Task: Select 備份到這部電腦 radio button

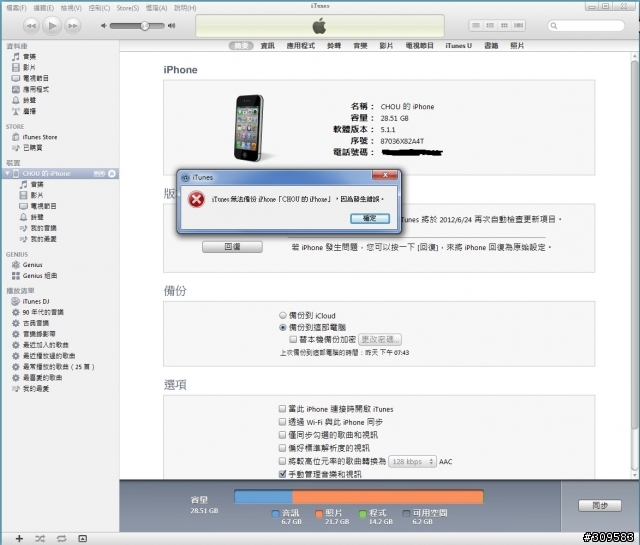Action: pyautogui.click(x=282, y=327)
